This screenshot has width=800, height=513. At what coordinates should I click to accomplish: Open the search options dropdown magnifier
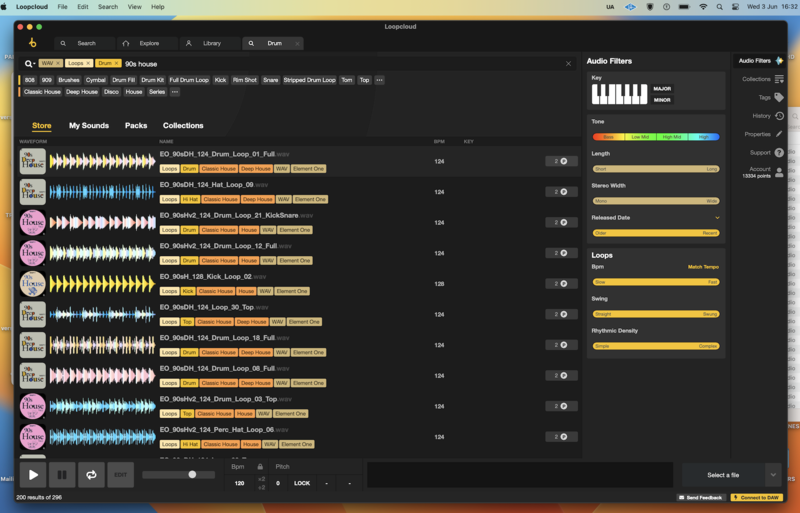point(29,64)
